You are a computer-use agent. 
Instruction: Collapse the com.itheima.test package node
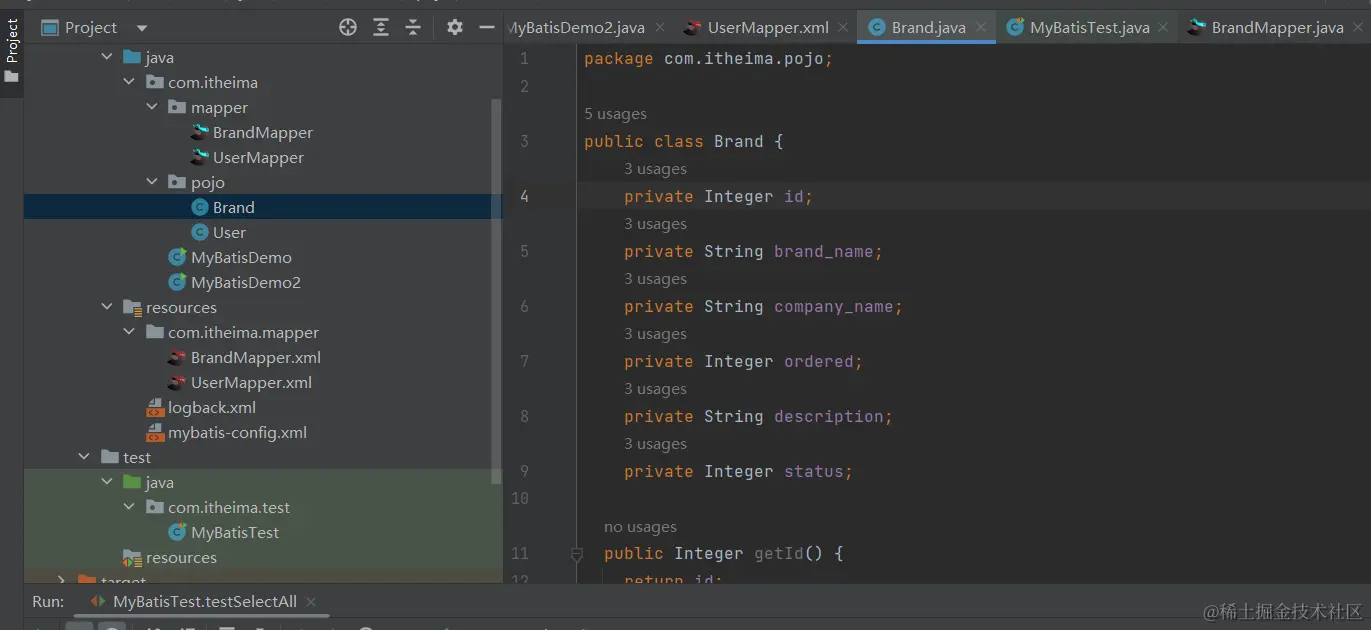(x=129, y=508)
